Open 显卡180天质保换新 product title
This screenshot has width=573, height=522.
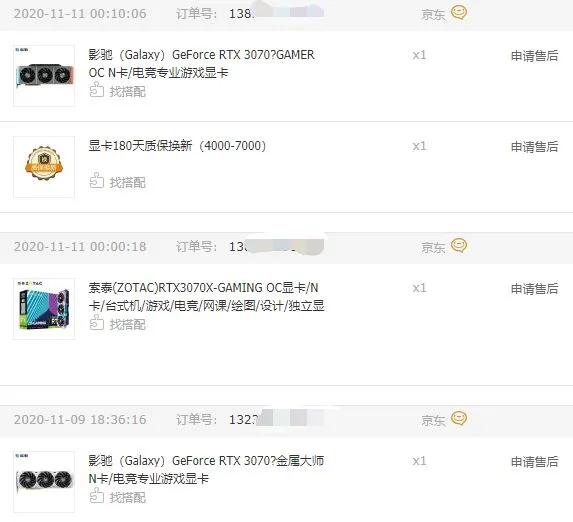[x=177, y=146]
